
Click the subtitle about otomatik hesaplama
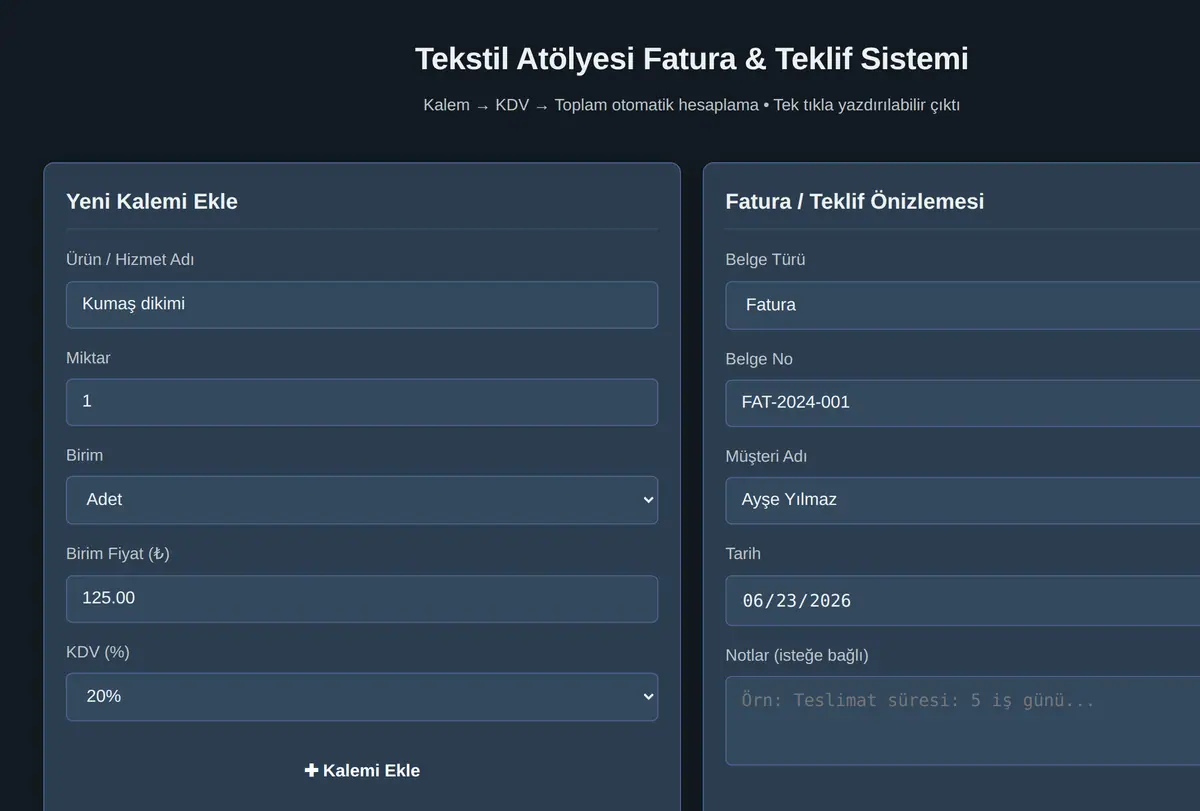click(x=692, y=105)
